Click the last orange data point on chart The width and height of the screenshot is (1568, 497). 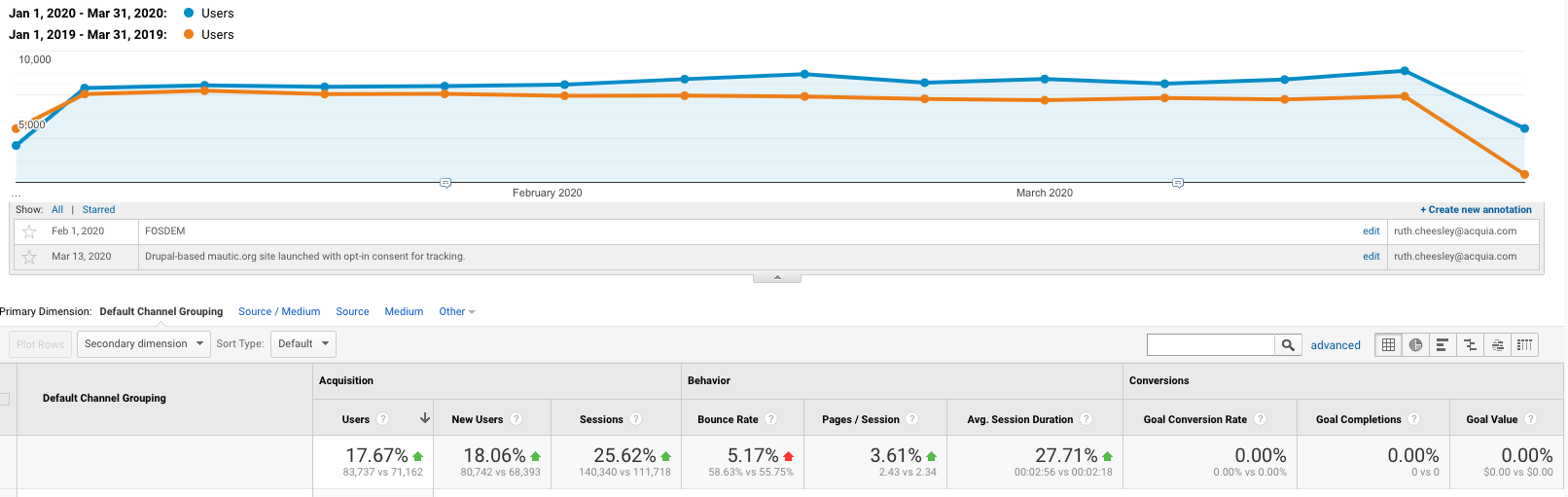pyautogui.click(x=1524, y=175)
